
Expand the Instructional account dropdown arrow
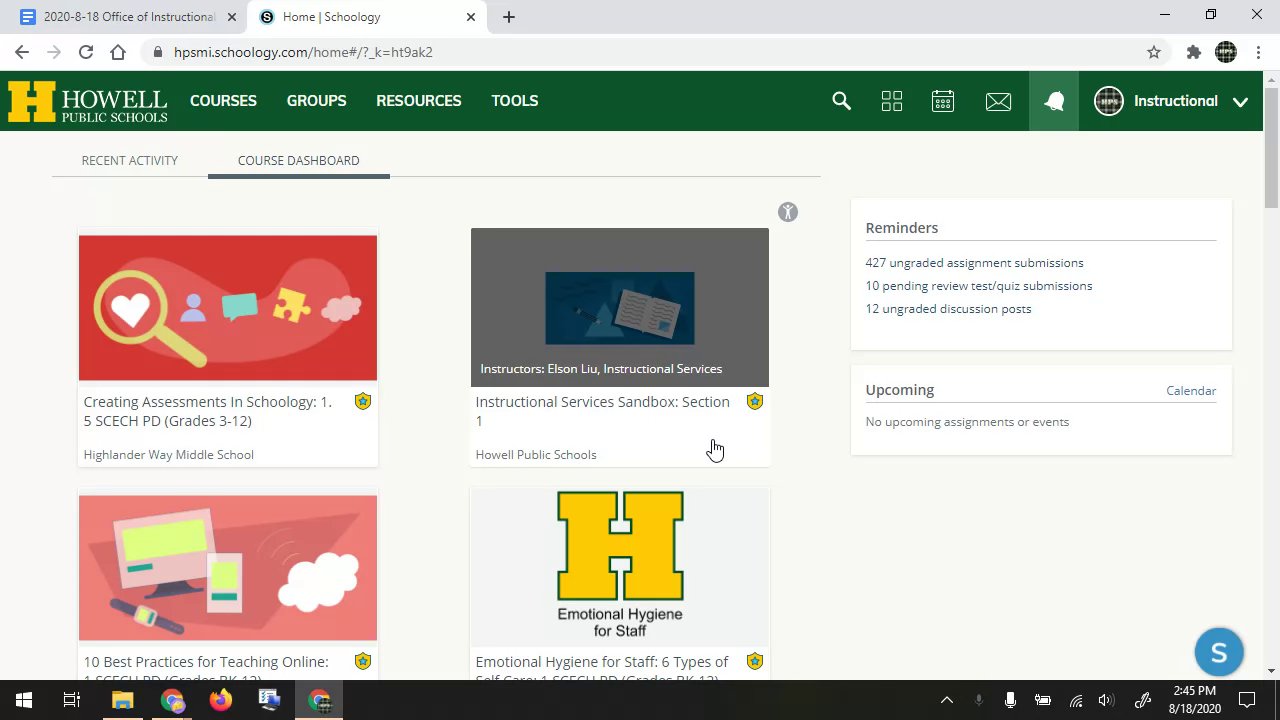click(x=1240, y=102)
